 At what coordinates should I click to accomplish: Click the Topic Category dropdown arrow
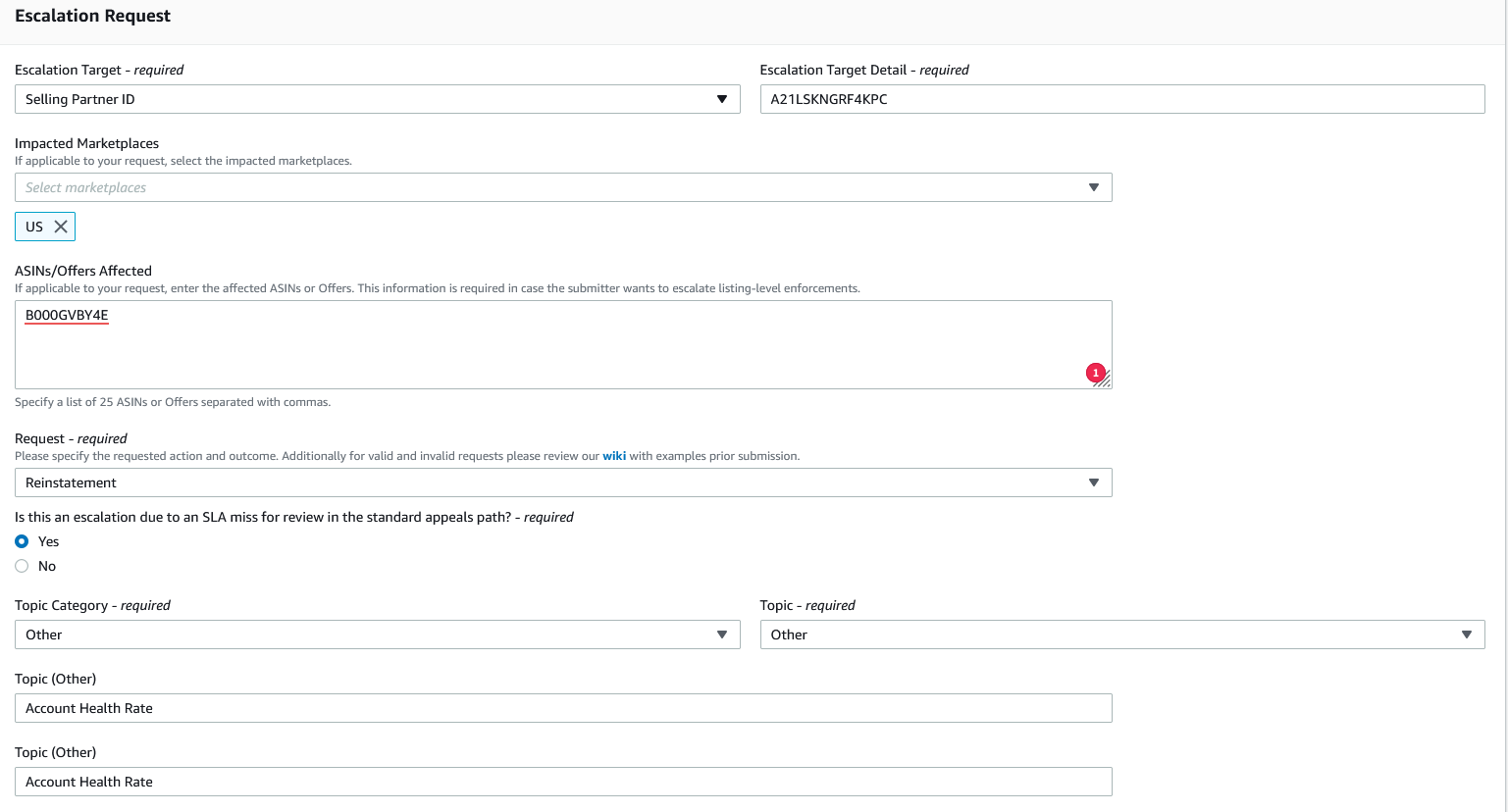coord(722,634)
